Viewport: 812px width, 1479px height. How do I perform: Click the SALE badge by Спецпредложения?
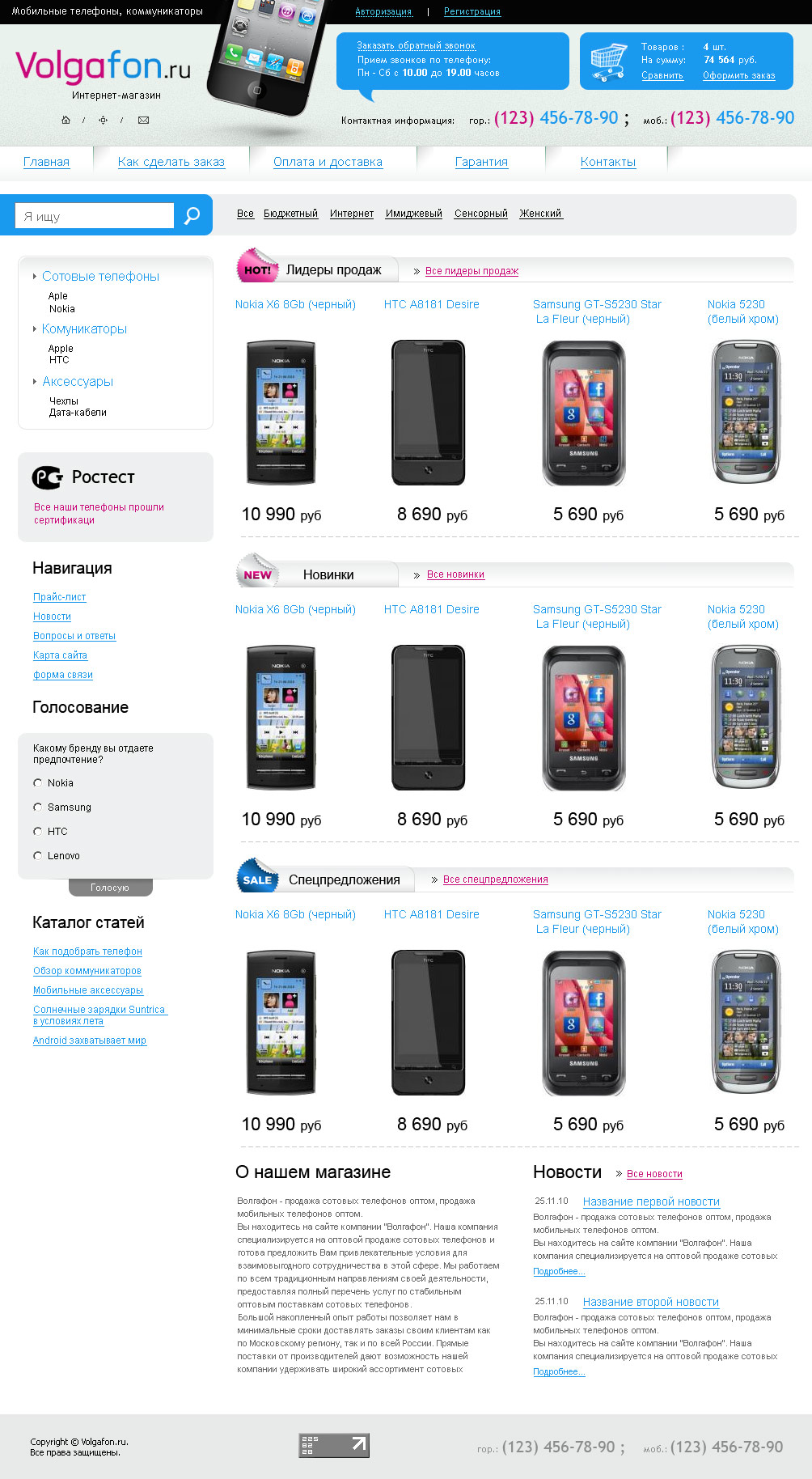point(257,876)
